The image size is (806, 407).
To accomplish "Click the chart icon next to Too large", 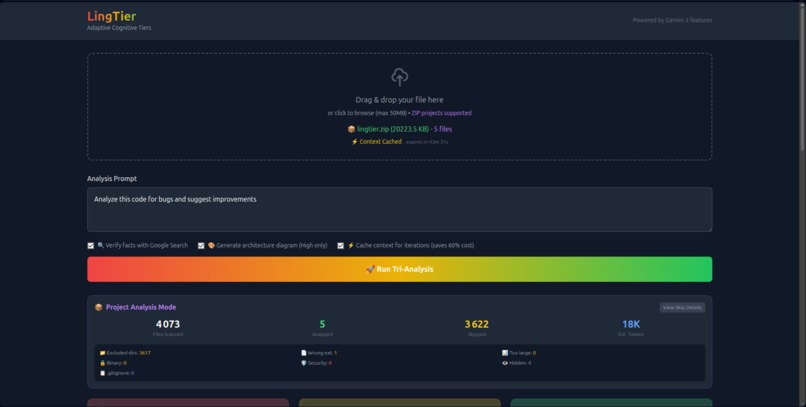I will [x=505, y=353].
